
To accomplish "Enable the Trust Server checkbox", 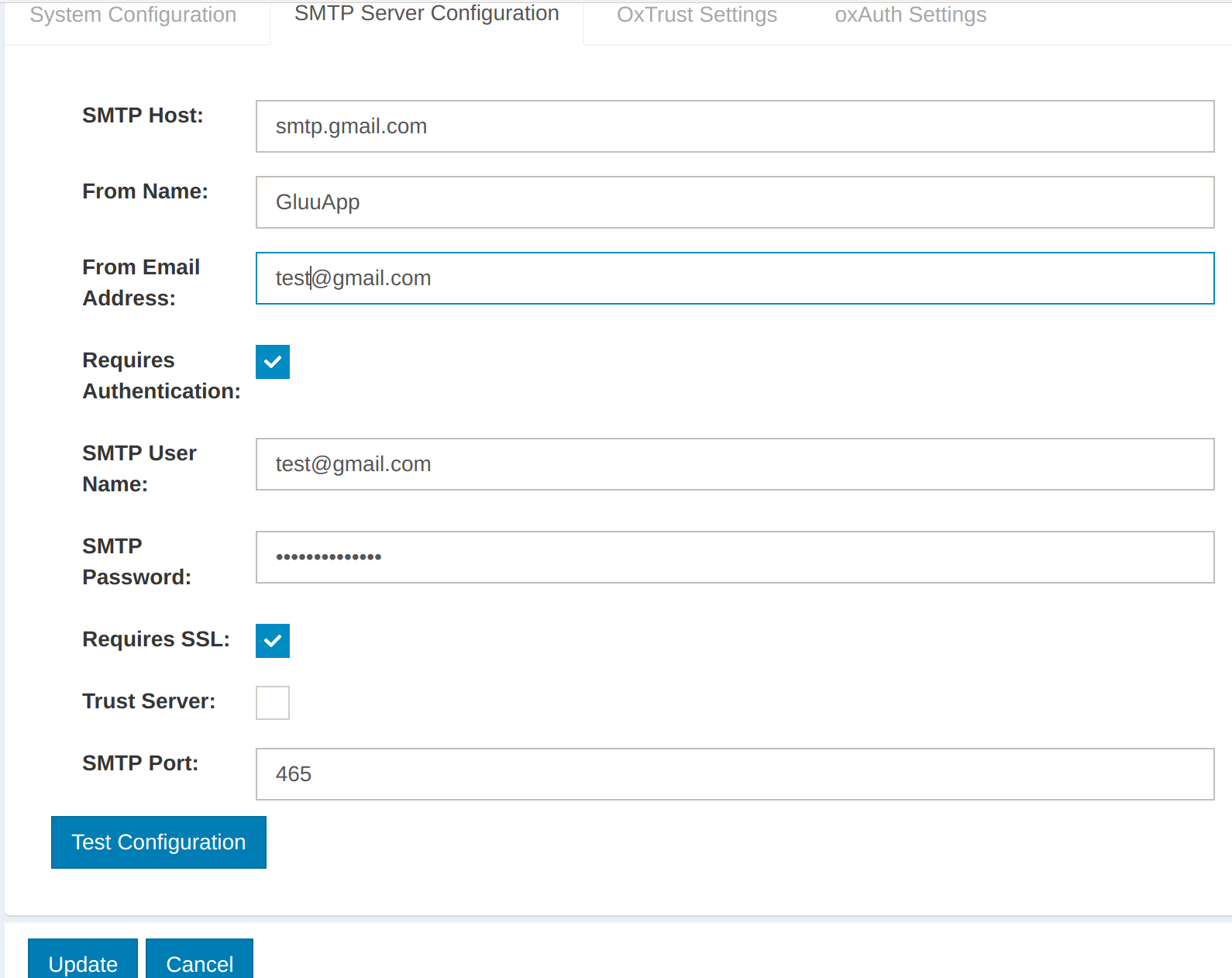I will (x=273, y=703).
